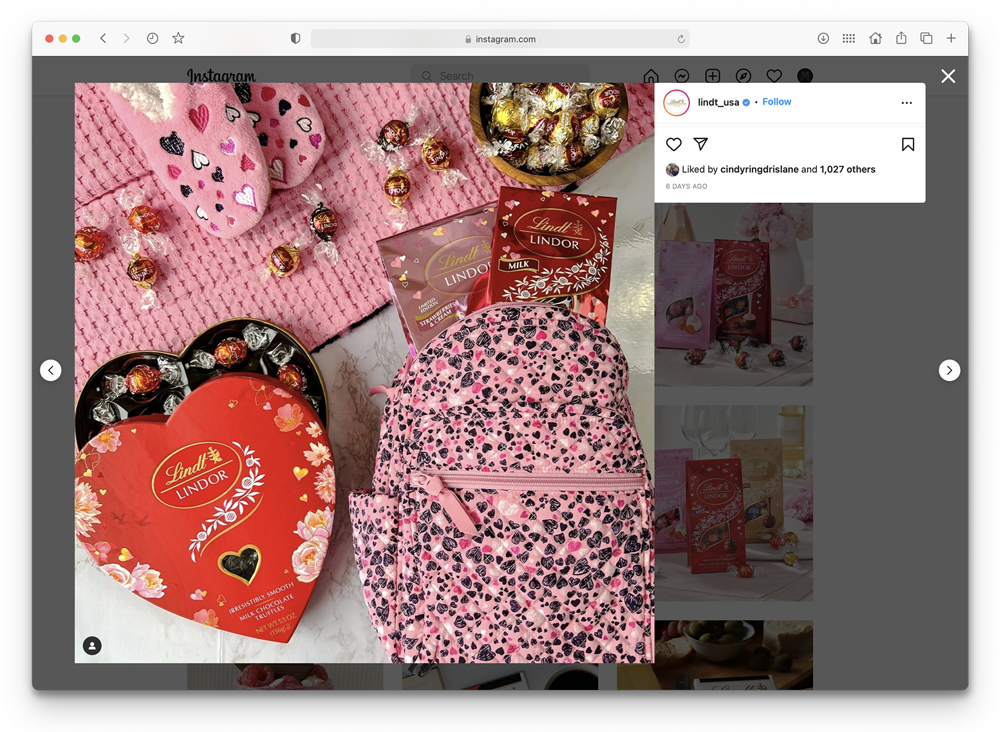The image size is (1000, 732).
Task: Close the post overlay with X
Action: click(x=948, y=76)
